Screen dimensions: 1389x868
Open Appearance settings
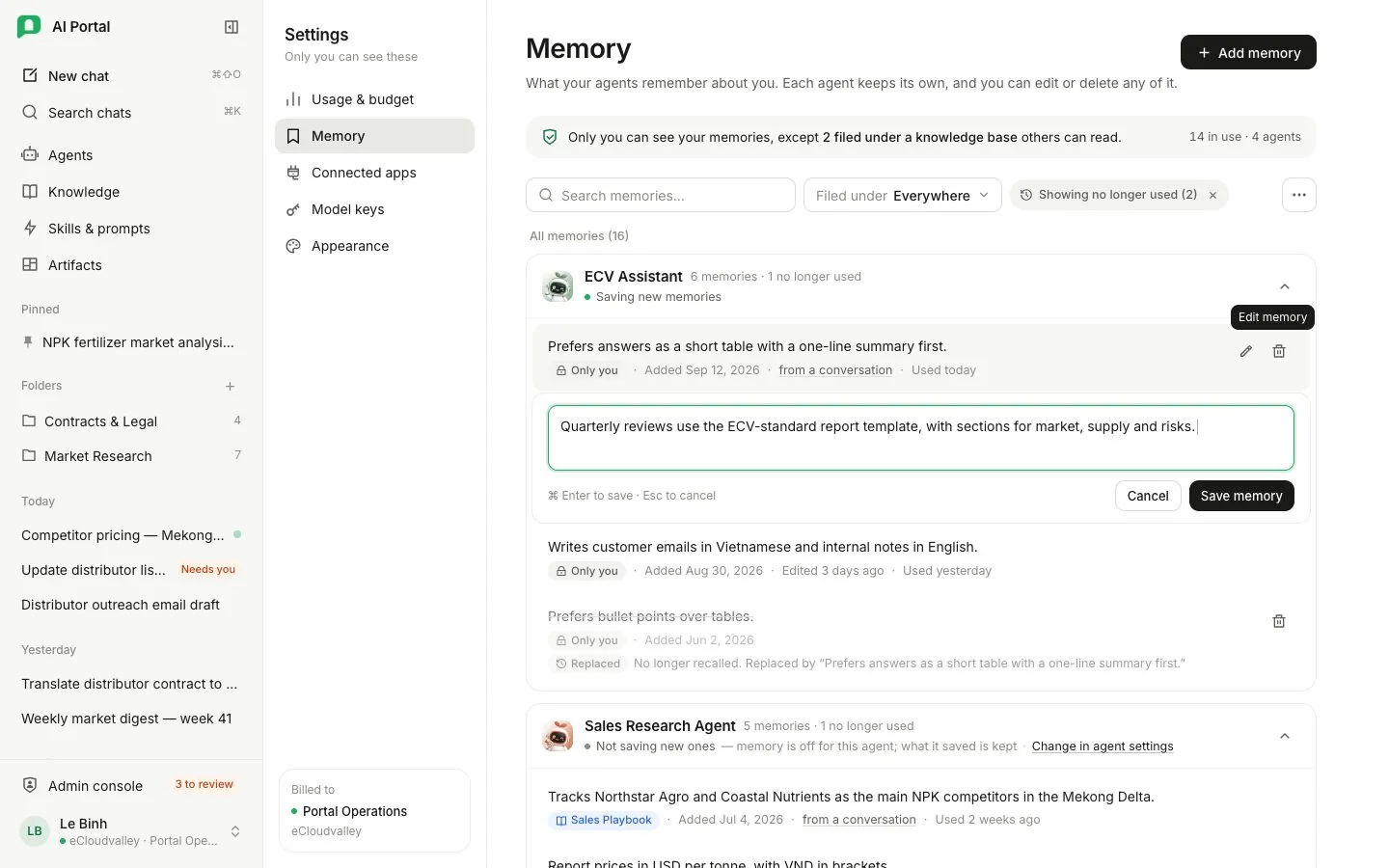(374, 246)
